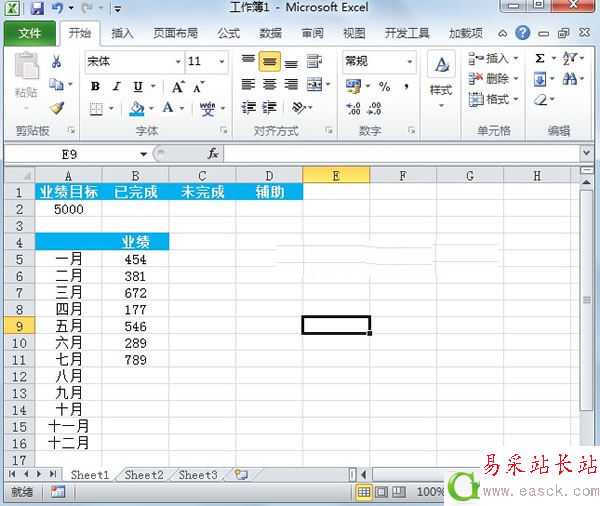Click Merge and Center icon
Viewport: 600px width, 506px height.
point(315,84)
